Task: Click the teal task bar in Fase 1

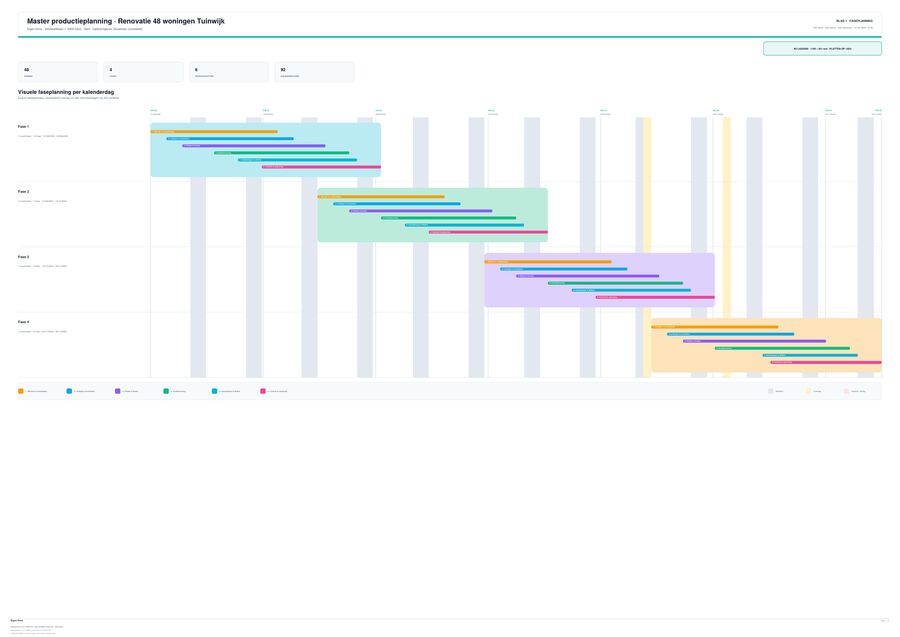Action: [x=298, y=160]
